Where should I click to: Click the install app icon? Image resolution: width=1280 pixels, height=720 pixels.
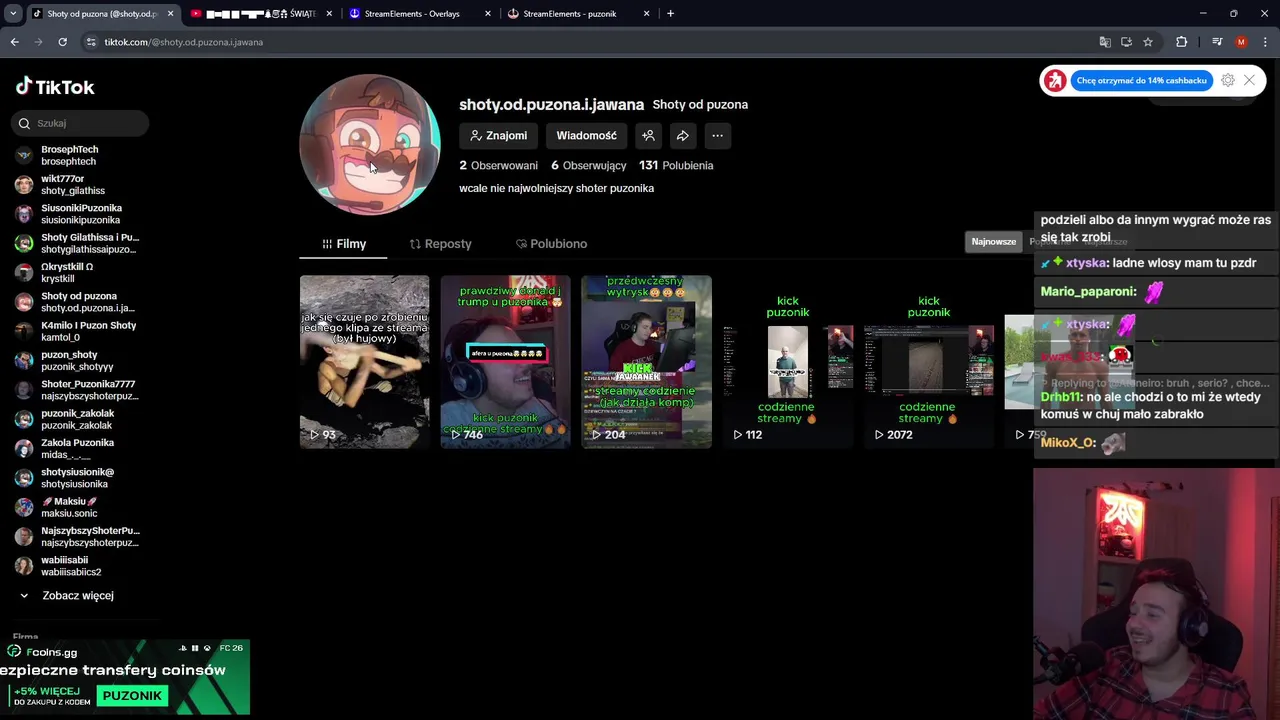(x=1126, y=42)
